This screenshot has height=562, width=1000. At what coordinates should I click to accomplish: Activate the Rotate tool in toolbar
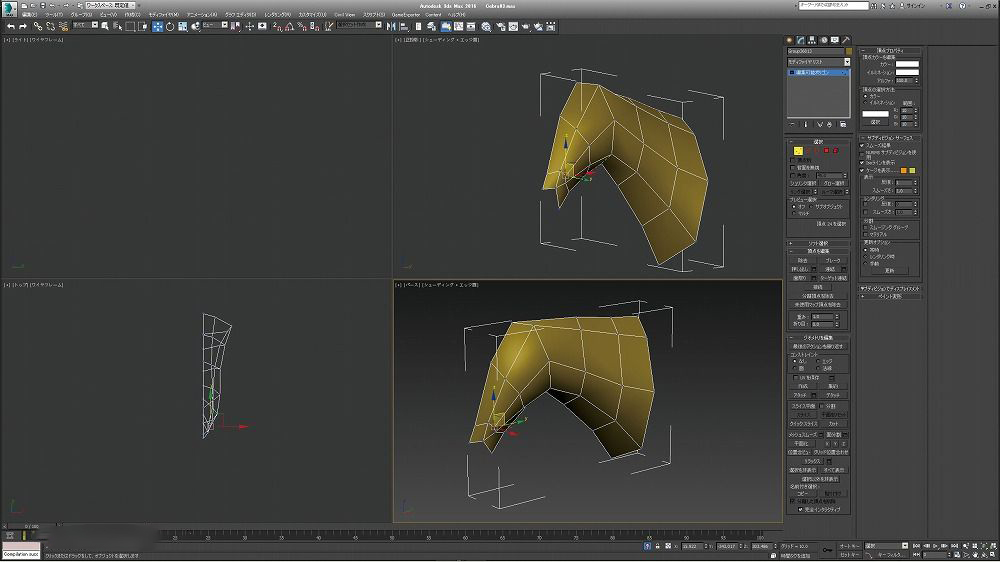(x=169, y=26)
